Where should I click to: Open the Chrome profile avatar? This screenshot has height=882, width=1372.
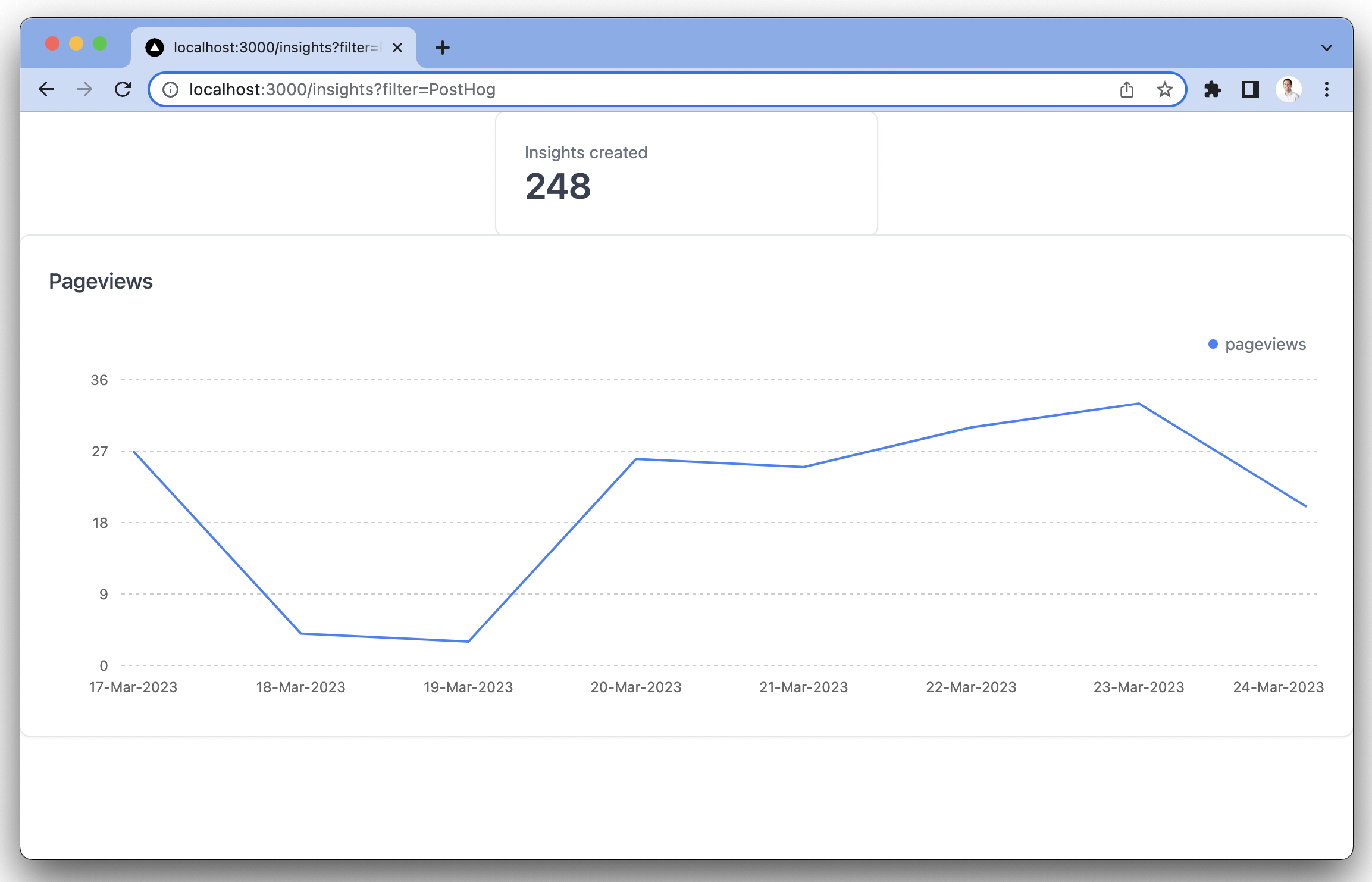pos(1288,89)
